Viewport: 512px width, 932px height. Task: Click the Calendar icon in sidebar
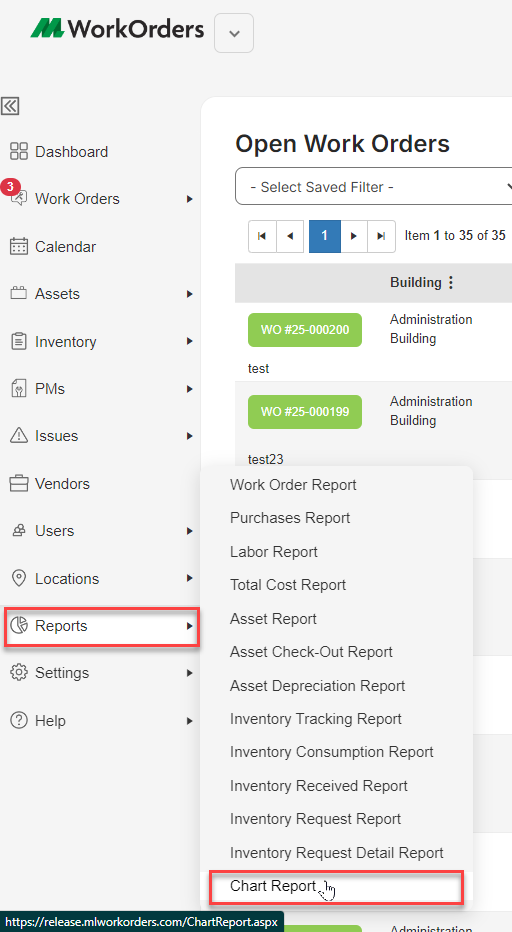coord(19,246)
